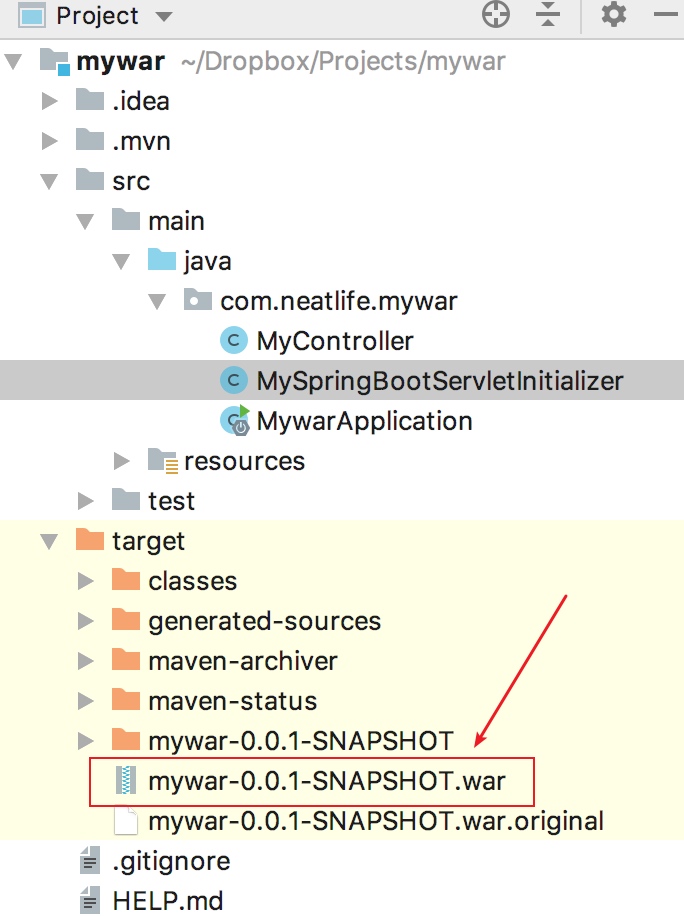Expand the .idea folder
The image size is (684, 916).
(x=50, y=100)
